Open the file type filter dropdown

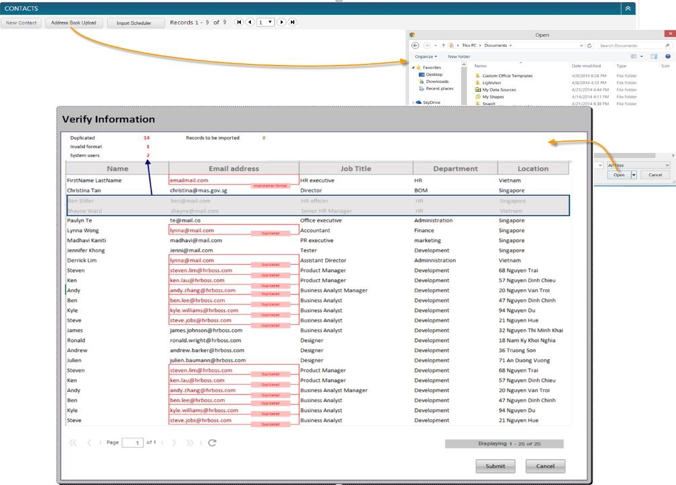[638, 165]
